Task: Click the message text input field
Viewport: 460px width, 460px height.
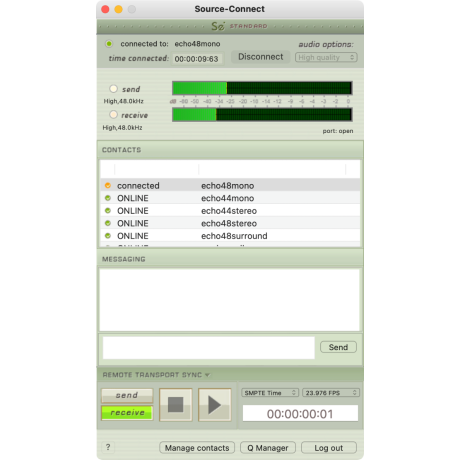Action: 209,348
